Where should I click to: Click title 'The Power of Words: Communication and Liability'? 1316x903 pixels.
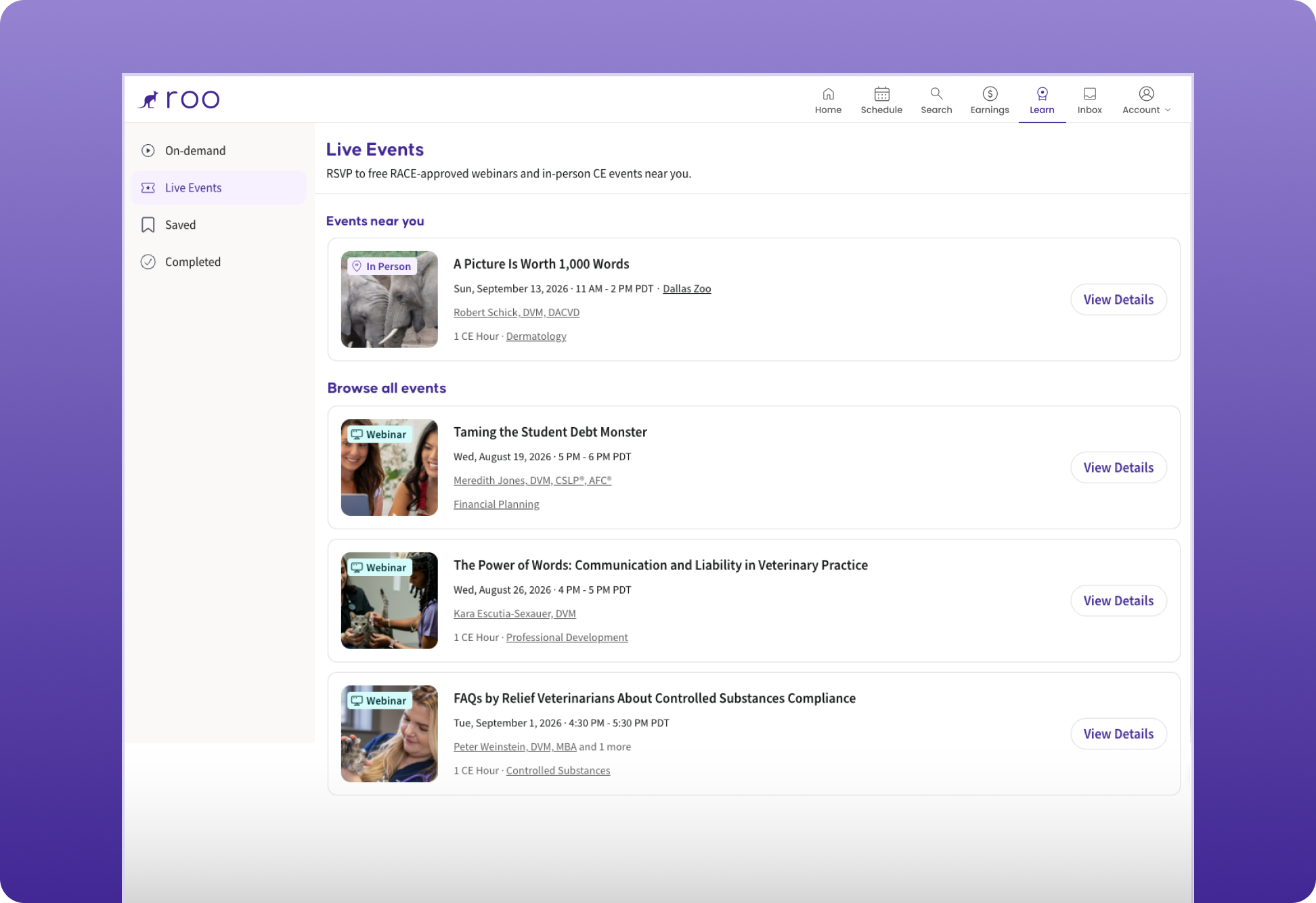(660, 565)
